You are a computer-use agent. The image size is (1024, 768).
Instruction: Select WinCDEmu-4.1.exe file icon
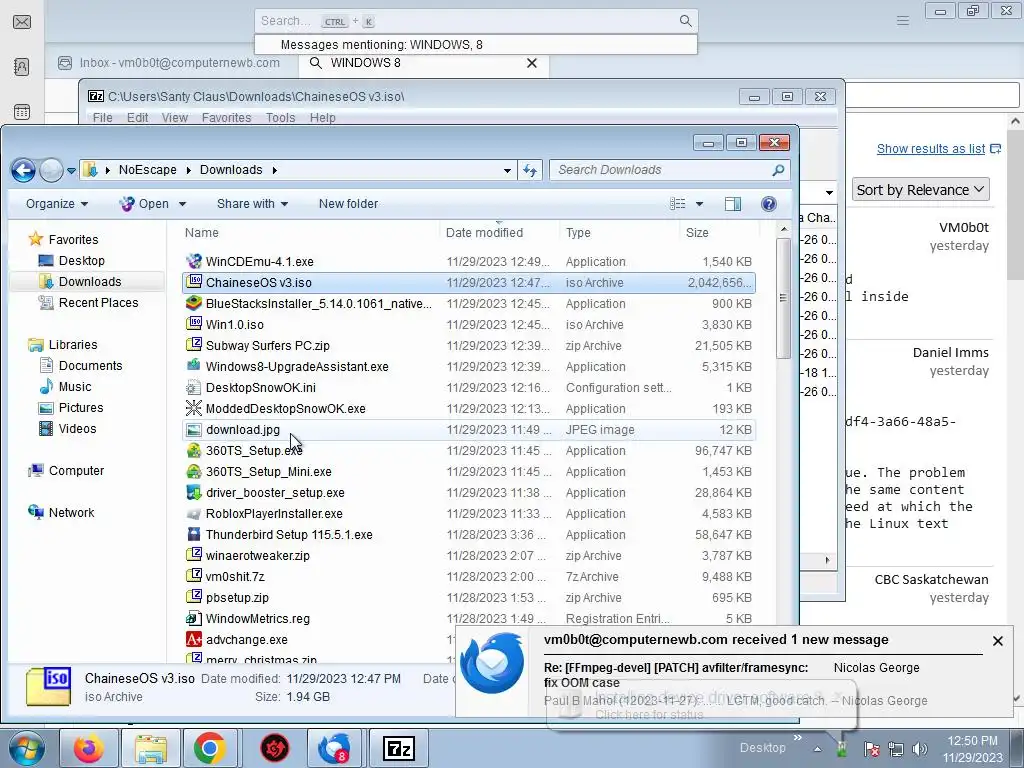194,261
